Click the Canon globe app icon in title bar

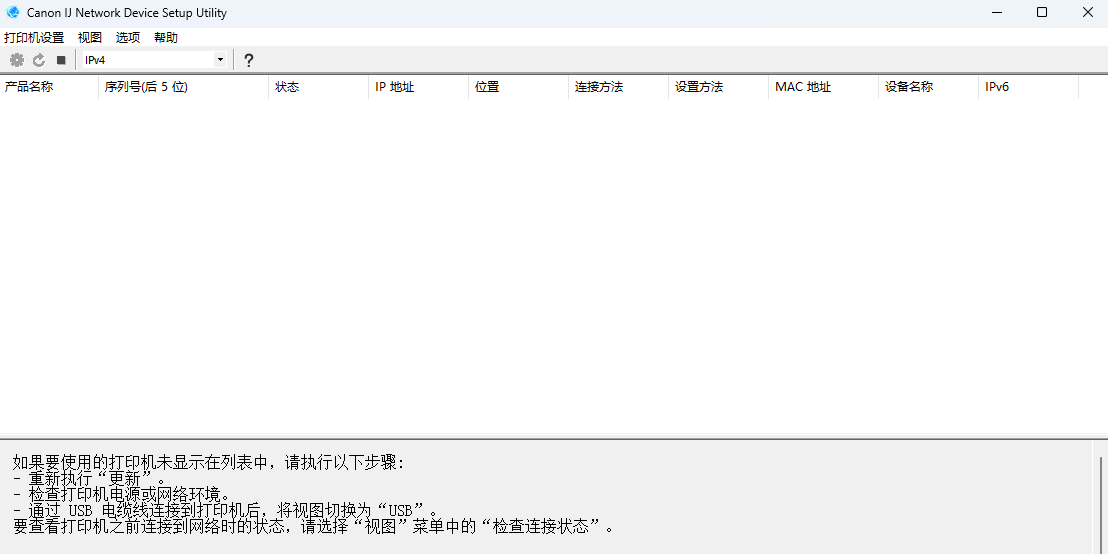(13, 13)
